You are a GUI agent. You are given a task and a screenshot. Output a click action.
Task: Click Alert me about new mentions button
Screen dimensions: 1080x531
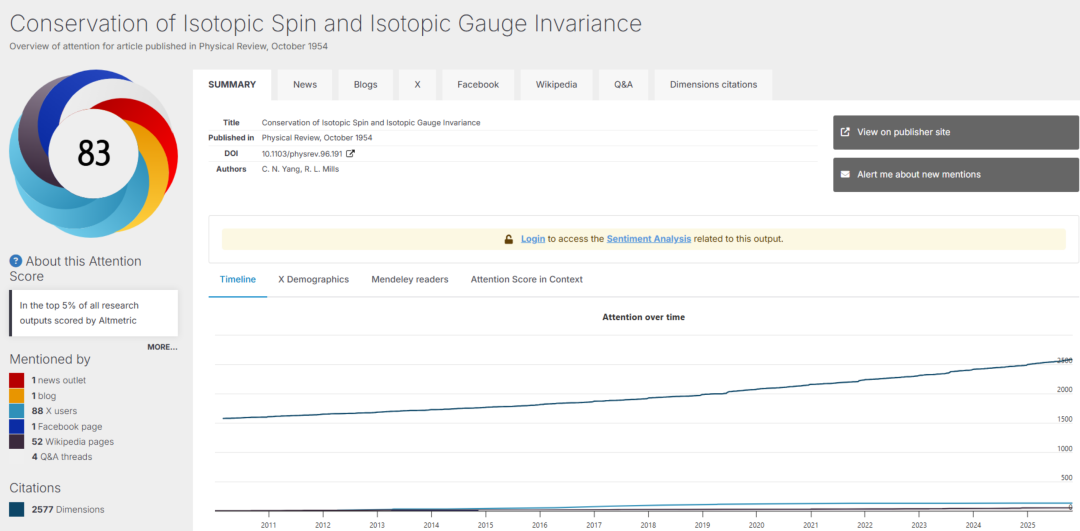point(956,174)
